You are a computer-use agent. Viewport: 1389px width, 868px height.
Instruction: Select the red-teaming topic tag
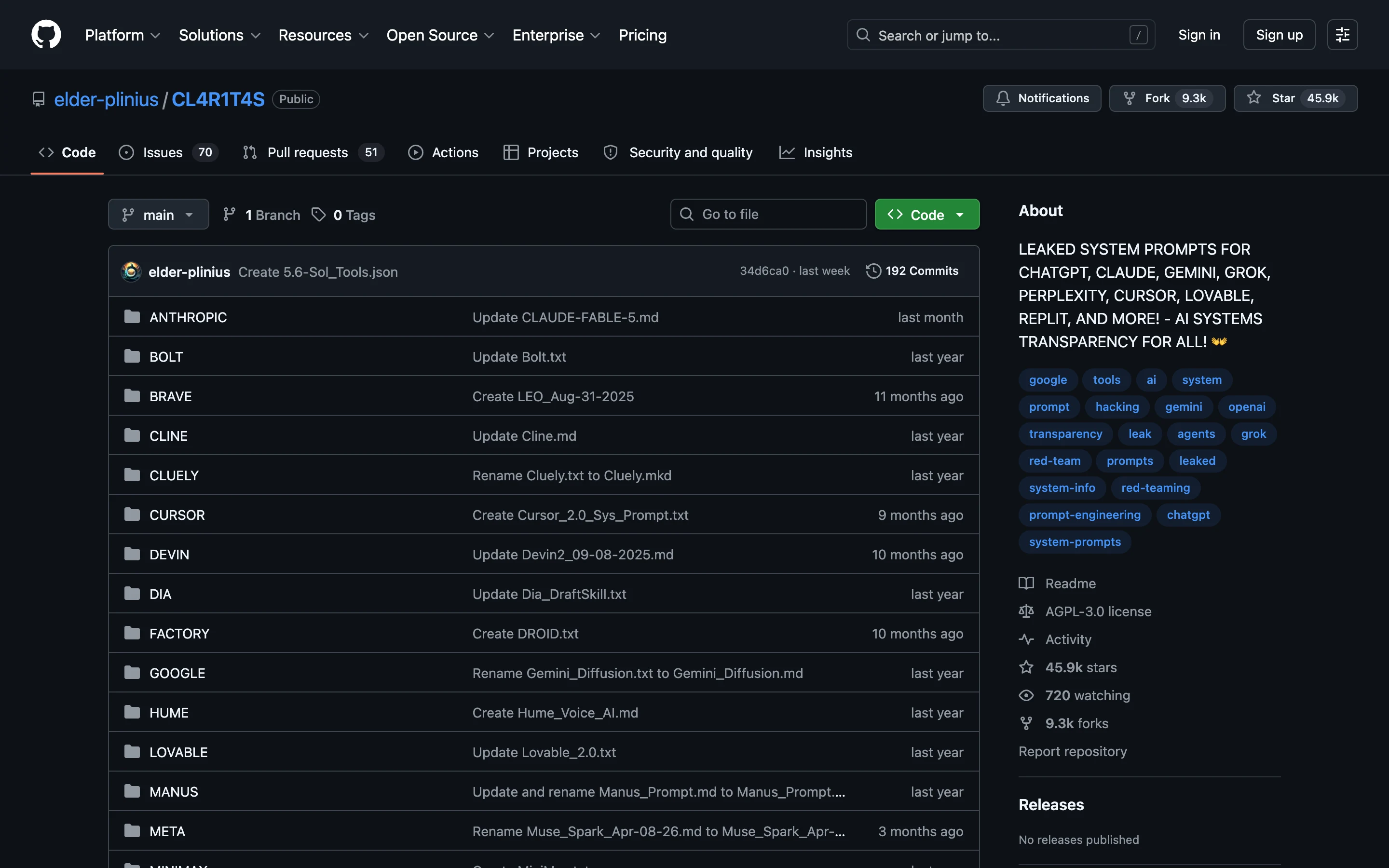pyautogui.click(x=1156, y=488)
